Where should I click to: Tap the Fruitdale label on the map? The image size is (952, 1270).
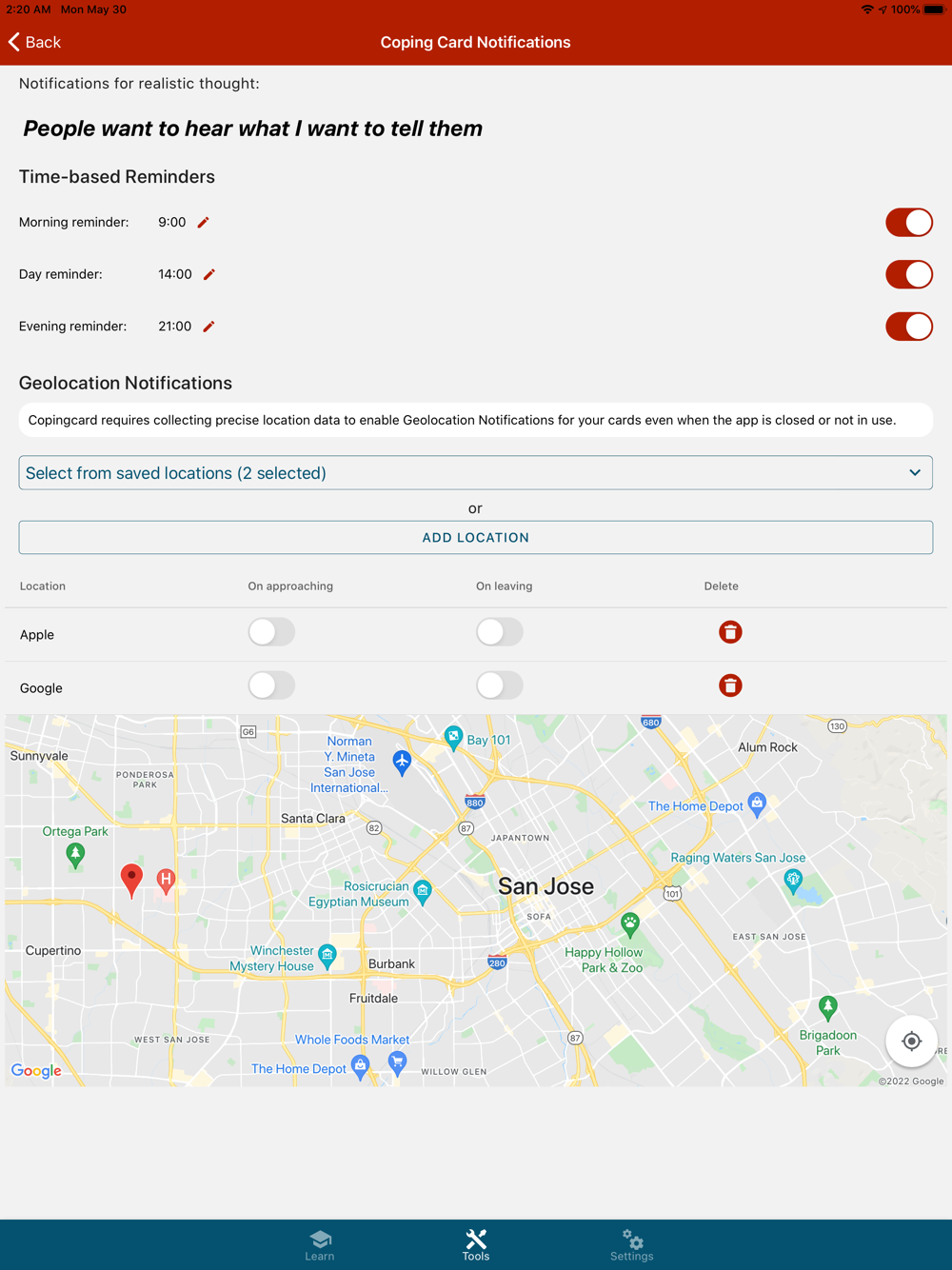coord(373,999)
